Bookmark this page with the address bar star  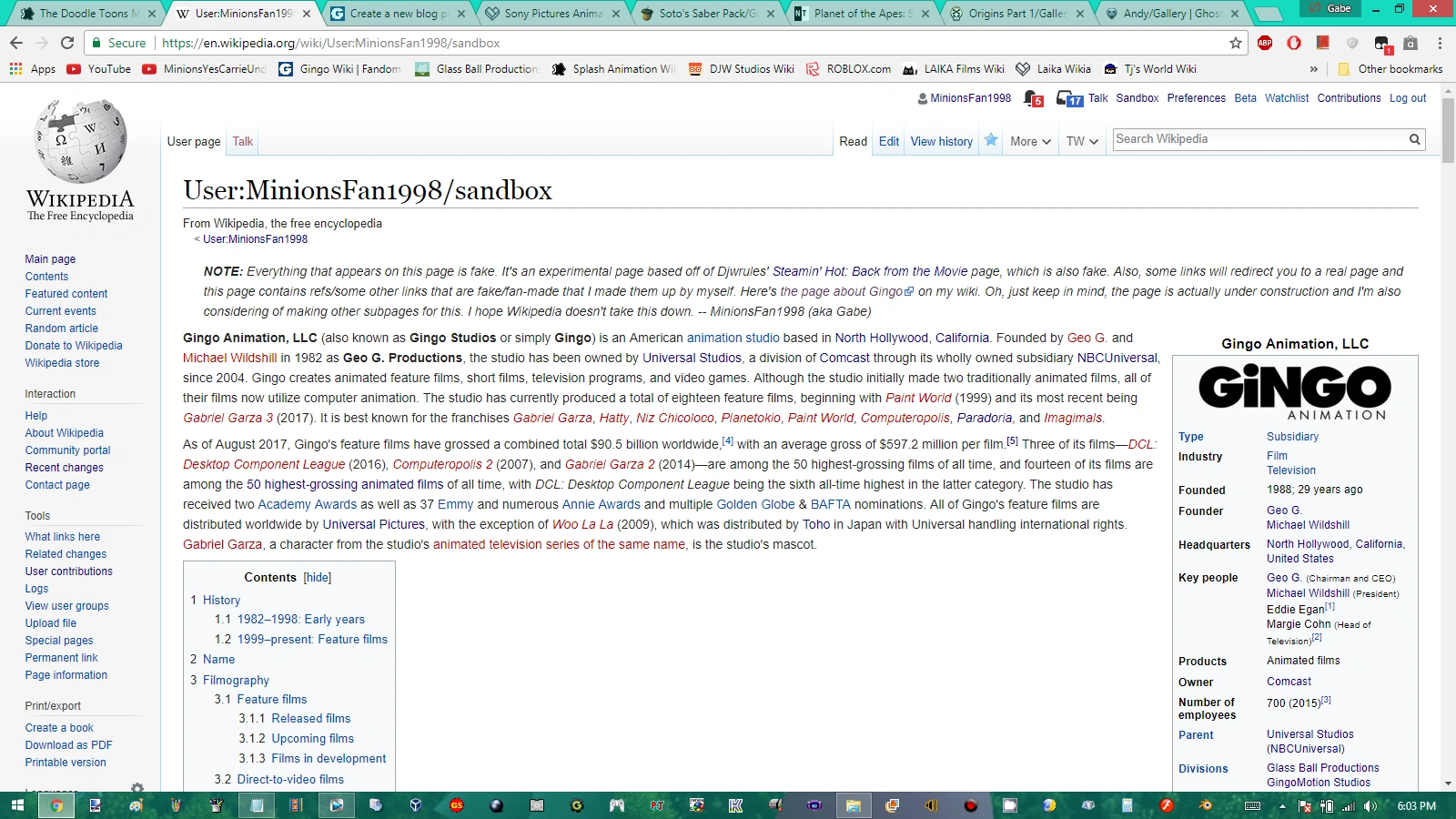click(x=1235, y=43)
